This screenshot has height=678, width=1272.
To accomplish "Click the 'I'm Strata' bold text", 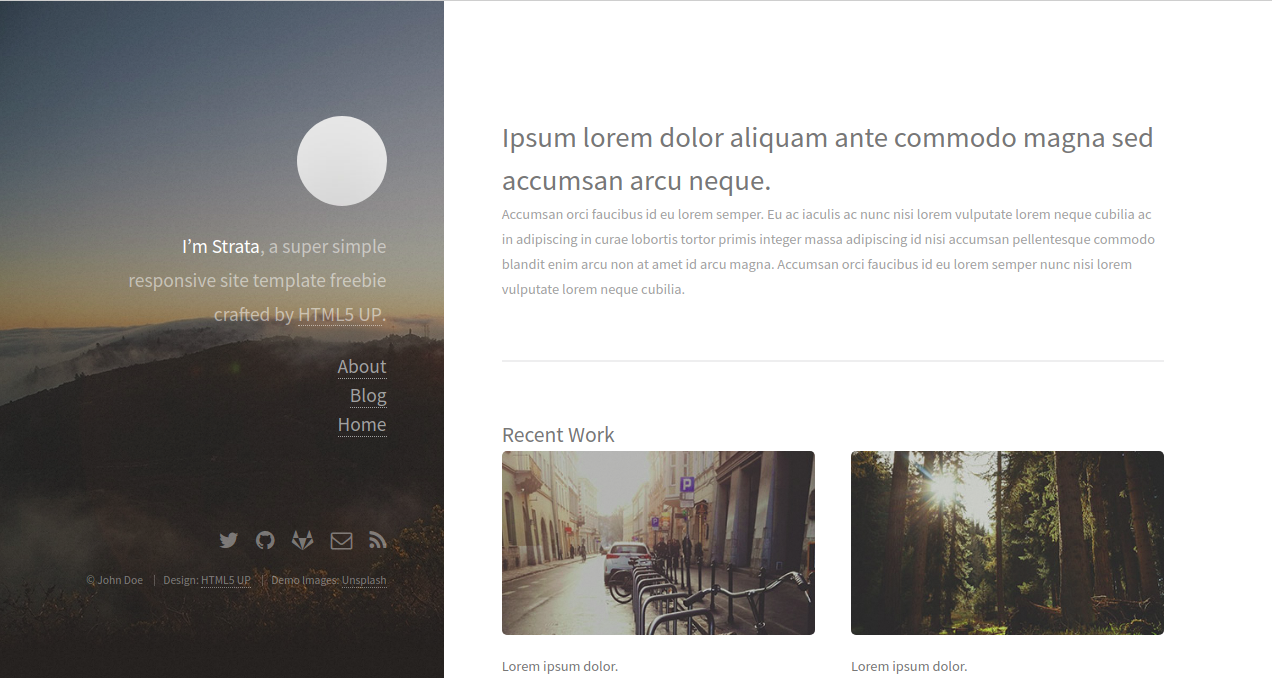I will (x=221, y=246).
